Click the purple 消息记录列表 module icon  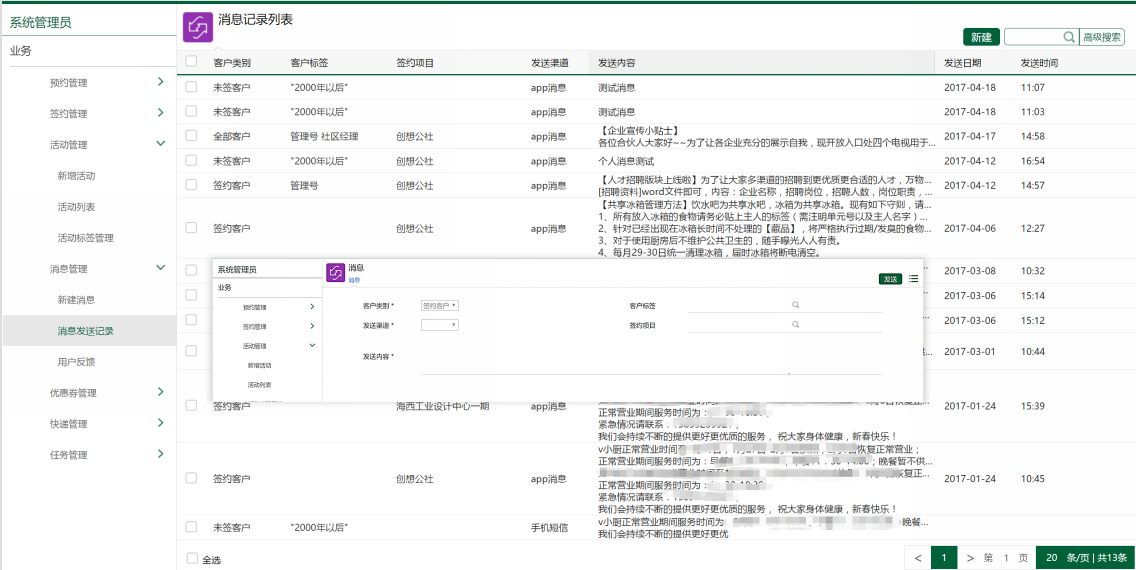click(197, 28)
